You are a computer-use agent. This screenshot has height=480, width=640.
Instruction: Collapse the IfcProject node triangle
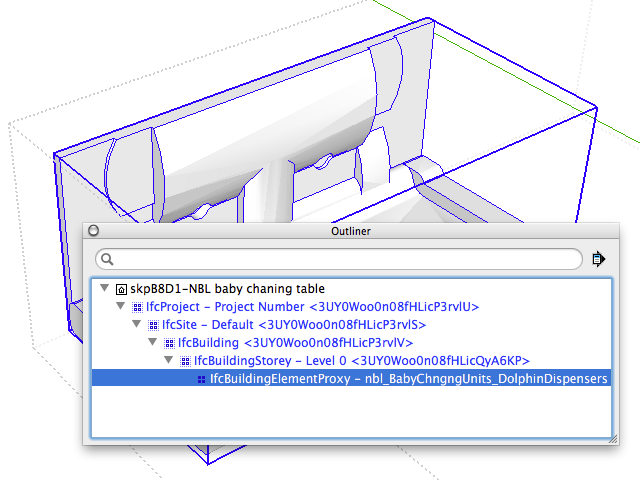click(x=120, y=306)
